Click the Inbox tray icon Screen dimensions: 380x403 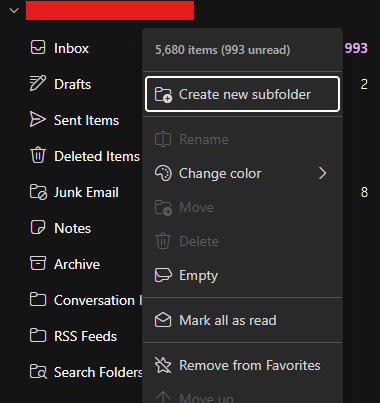(38, 47)
